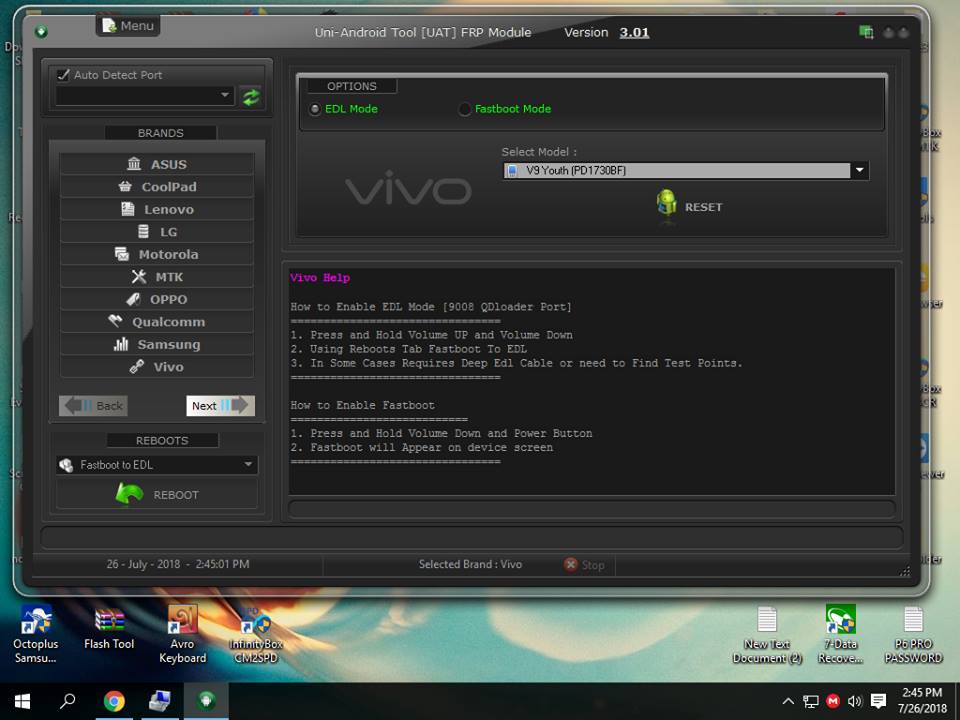Click the Vivo Help heading text

320,277
